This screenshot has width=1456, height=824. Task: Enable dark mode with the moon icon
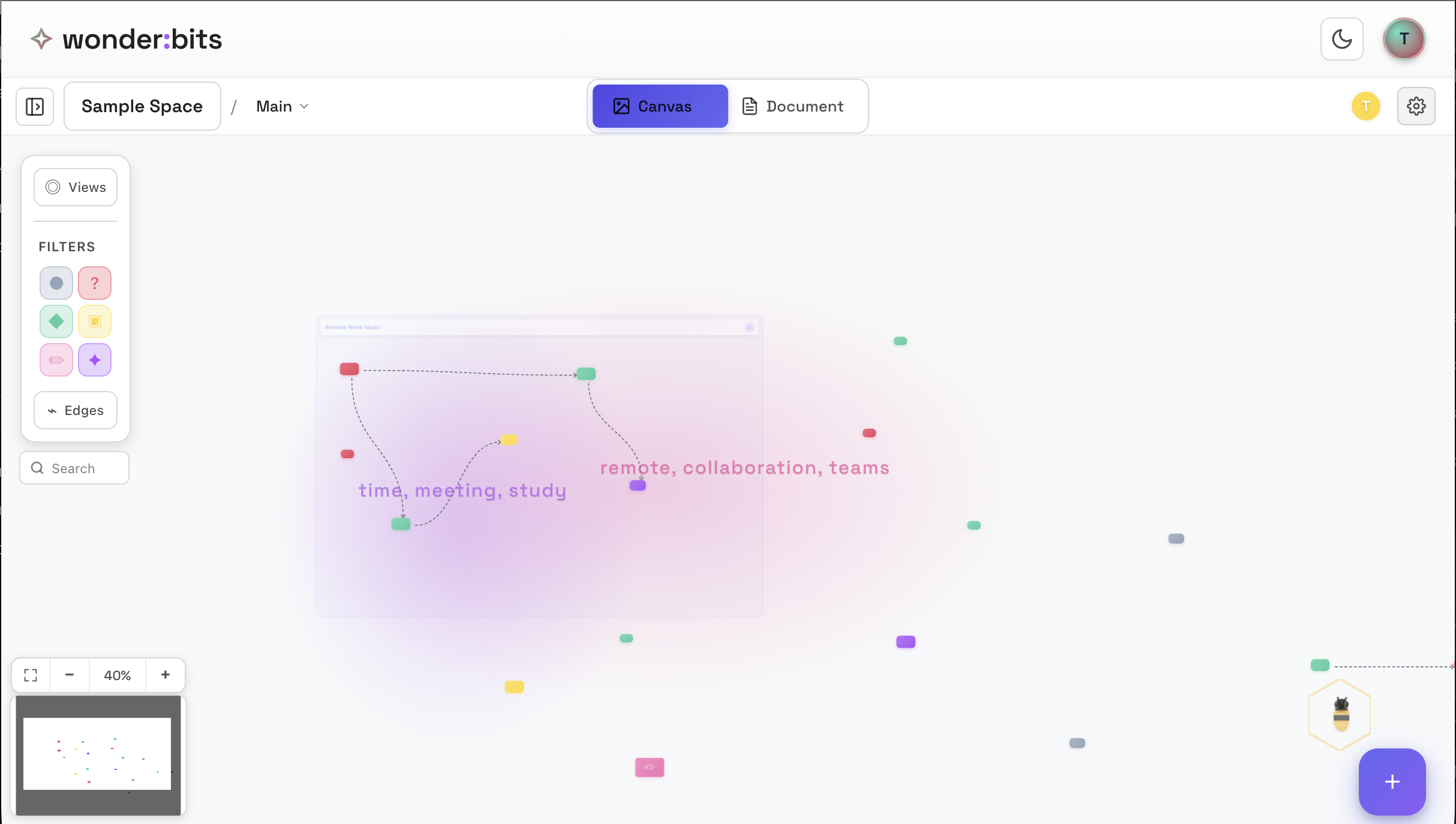pyautogui.click(x=1341, y=38)
